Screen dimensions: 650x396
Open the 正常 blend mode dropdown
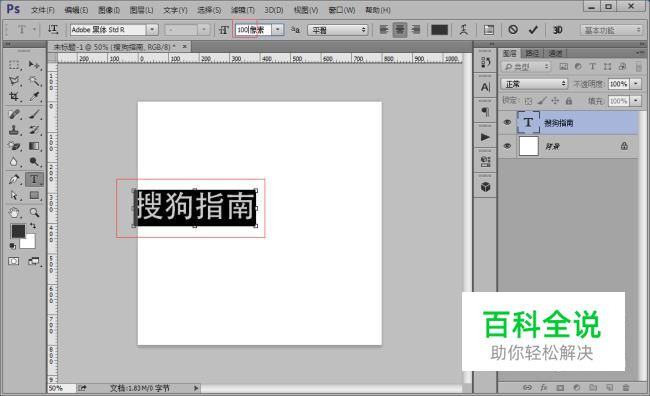pos(534,84)
